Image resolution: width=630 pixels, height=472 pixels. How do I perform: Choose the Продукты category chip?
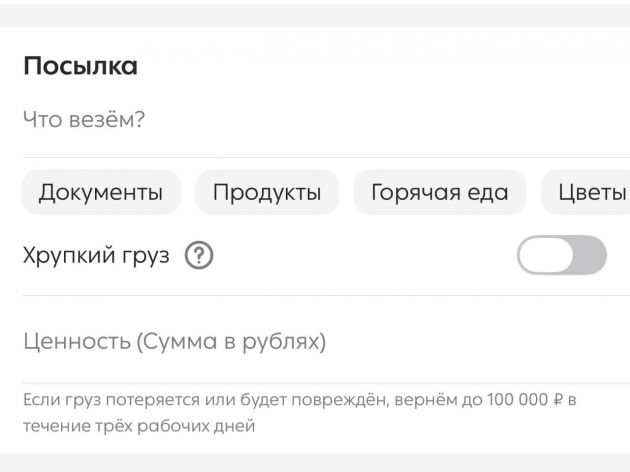[x=267, y=192]
